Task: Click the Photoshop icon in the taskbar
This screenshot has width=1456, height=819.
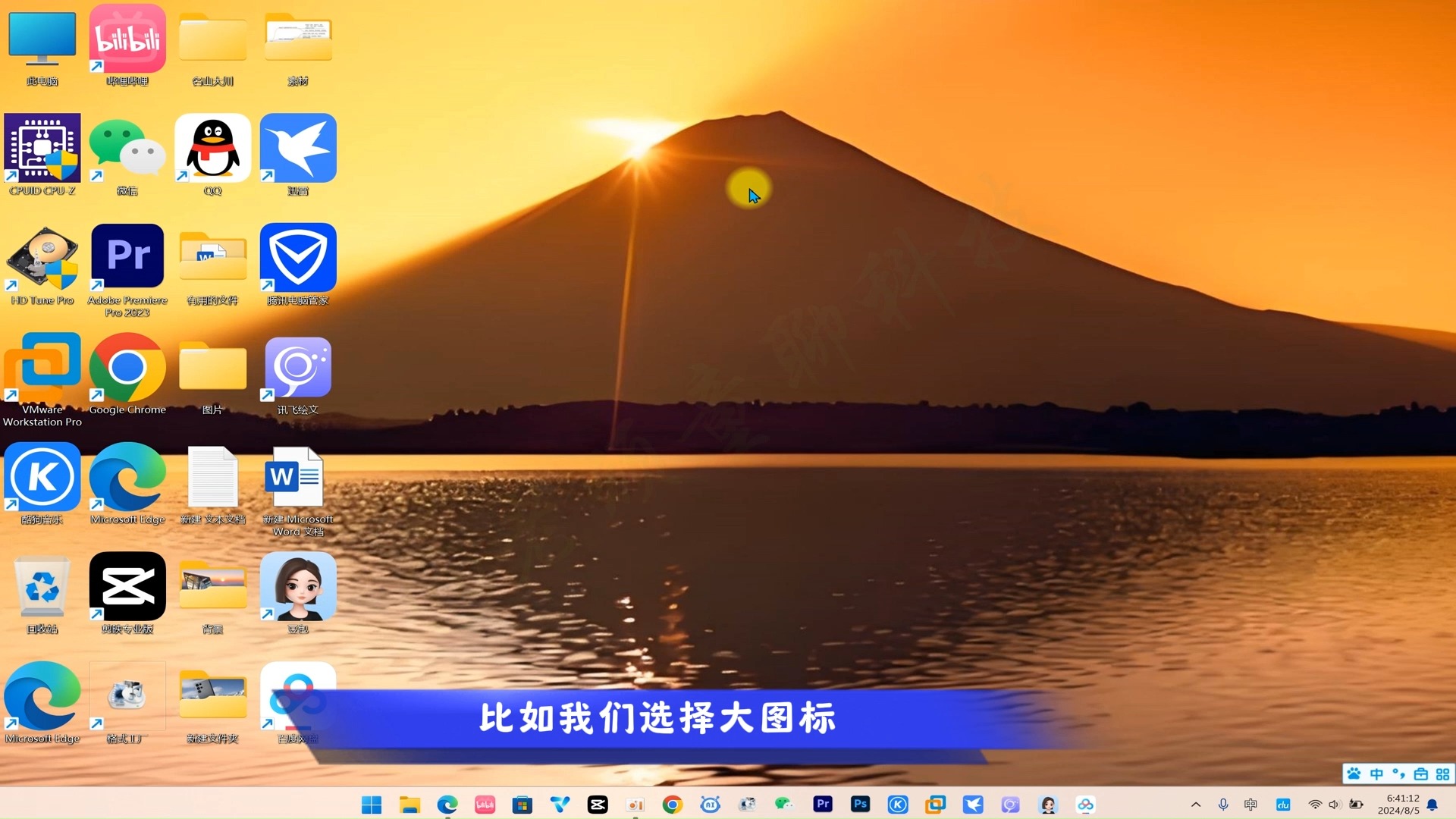Action: point(860,805)
